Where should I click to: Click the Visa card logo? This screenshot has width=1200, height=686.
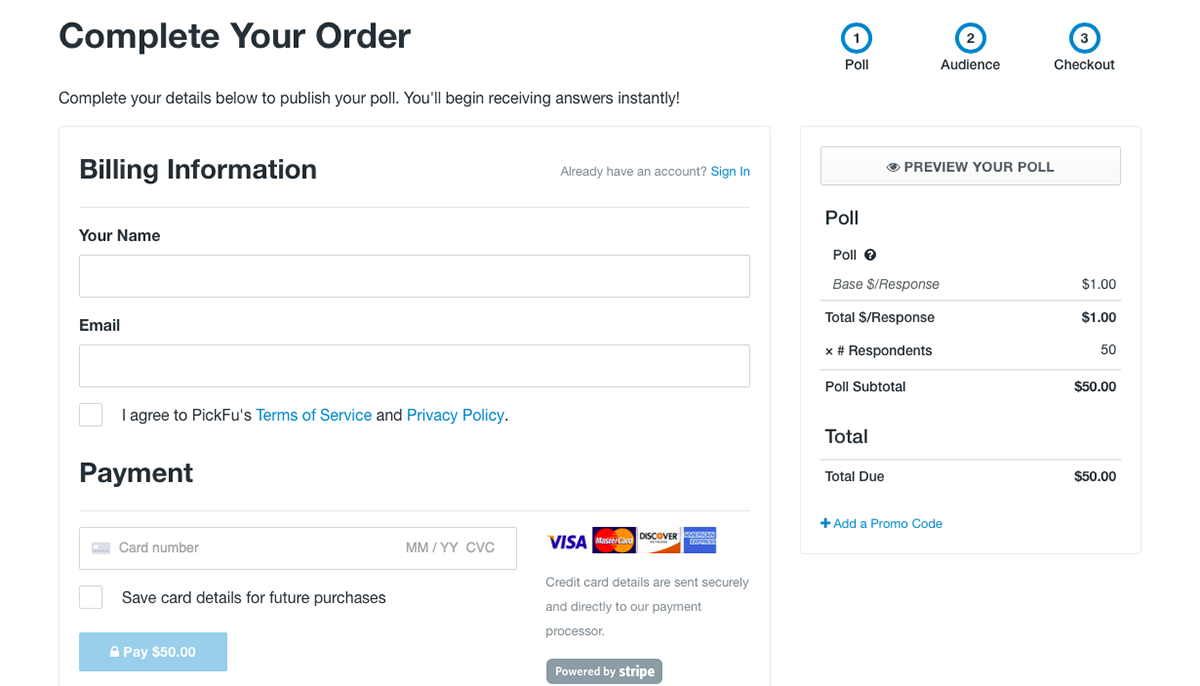coord(567,541)
